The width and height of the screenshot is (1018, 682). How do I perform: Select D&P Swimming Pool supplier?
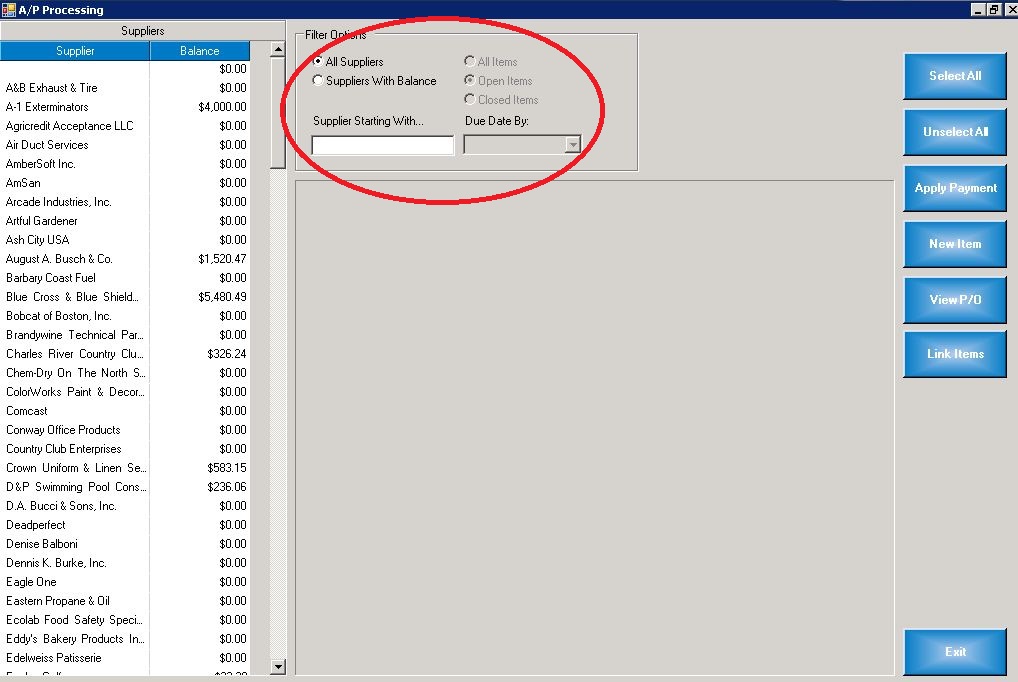click(x=125, y=486)
